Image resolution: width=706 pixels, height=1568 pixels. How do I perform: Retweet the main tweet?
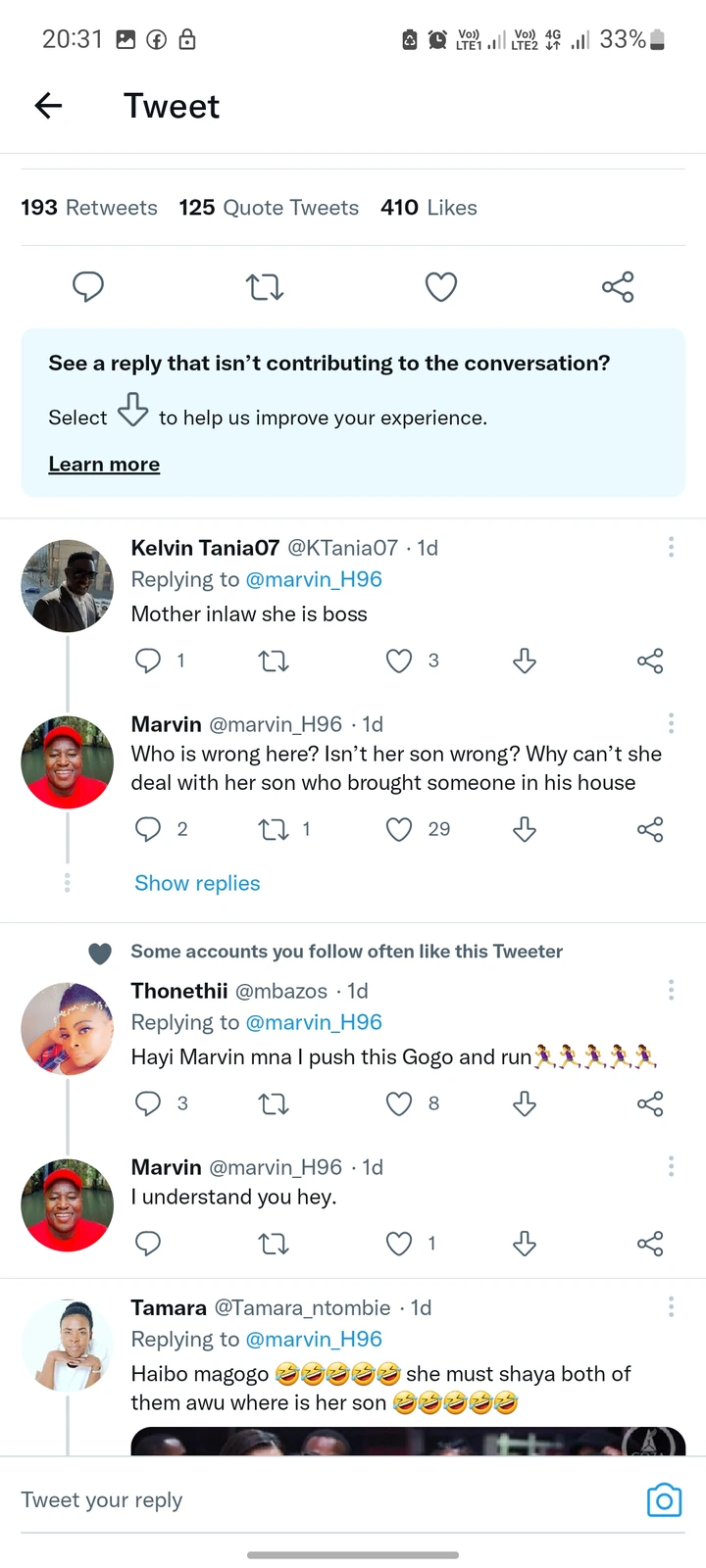[264, 286]
